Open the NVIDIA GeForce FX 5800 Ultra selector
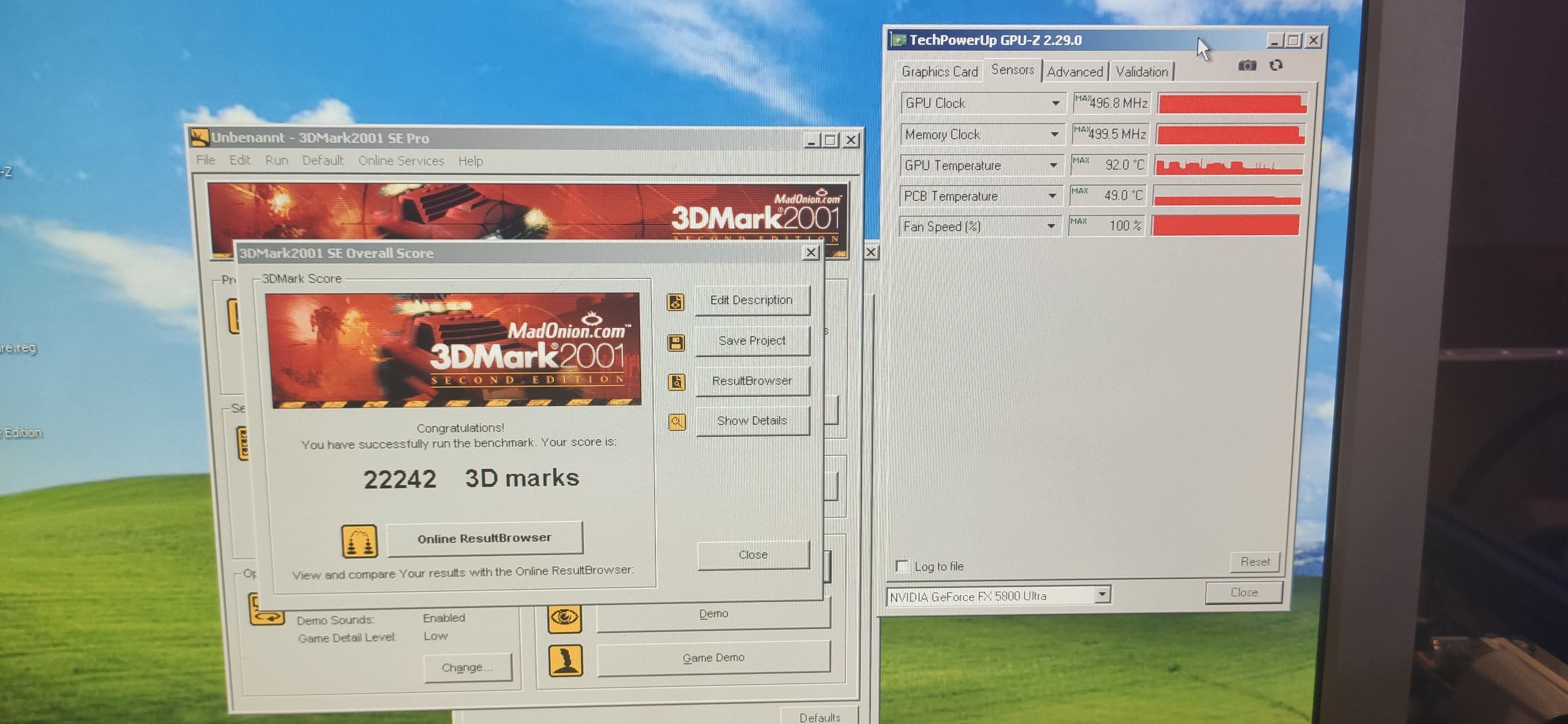 tap(998, 596)
